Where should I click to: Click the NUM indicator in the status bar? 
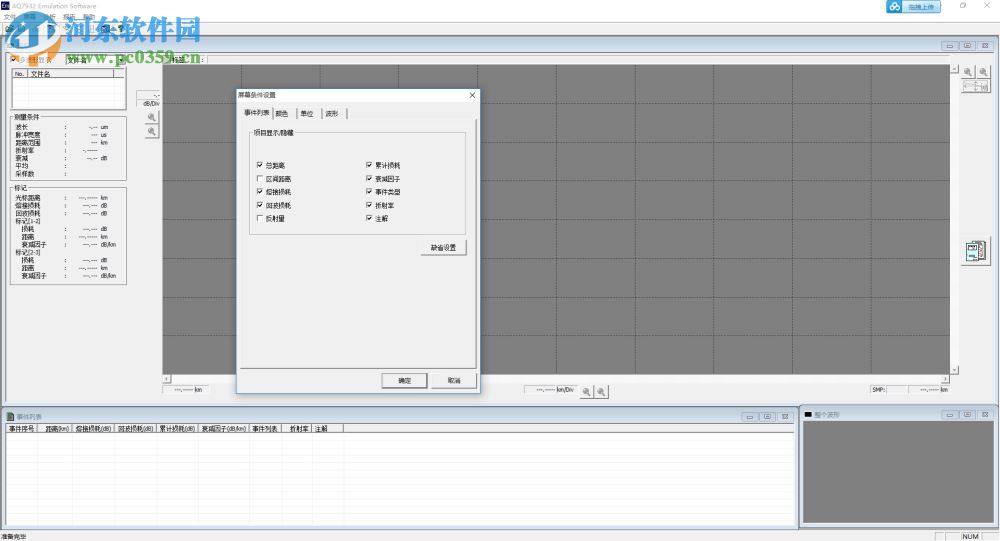(x=971, y=537)
